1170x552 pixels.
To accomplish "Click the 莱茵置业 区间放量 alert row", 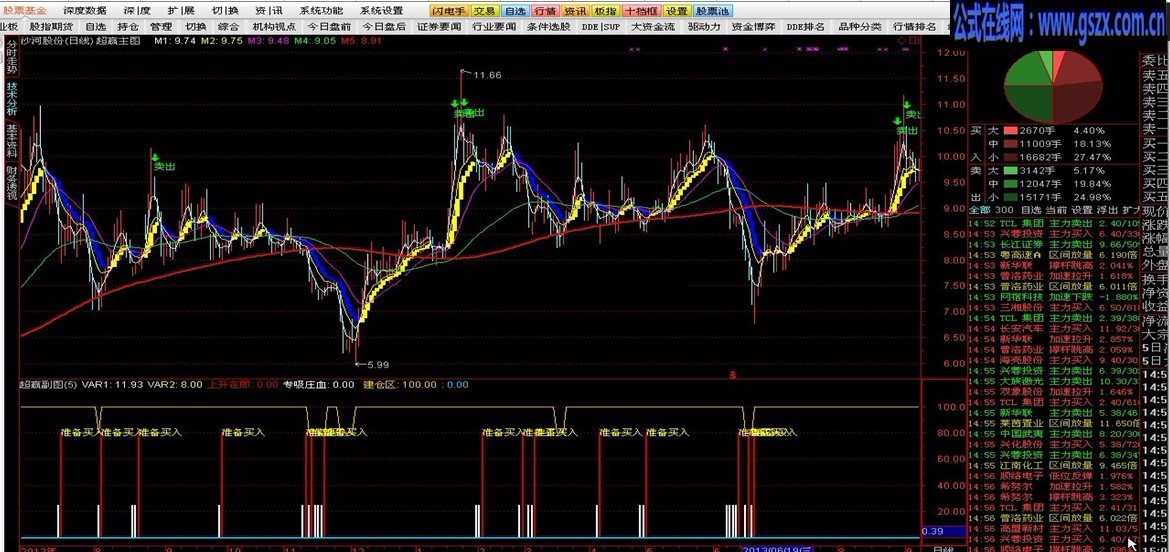I will coord(1054,424).
